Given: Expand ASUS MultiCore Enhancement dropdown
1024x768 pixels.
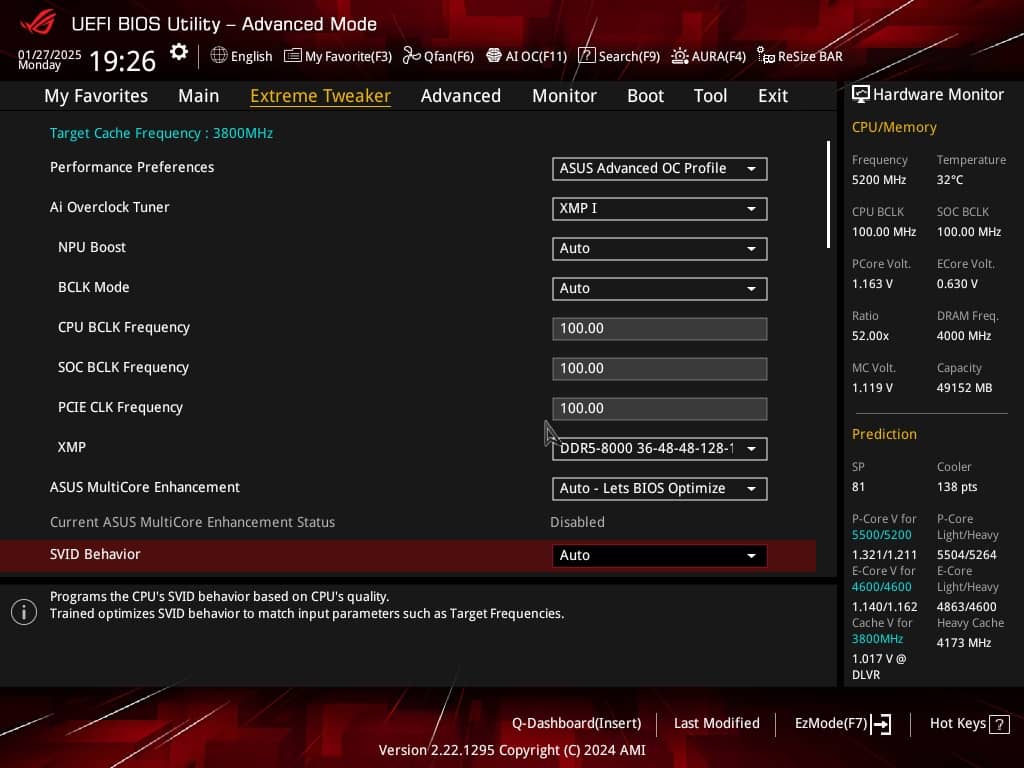Looking at the screenshot, I should click(x=660, y=488).
